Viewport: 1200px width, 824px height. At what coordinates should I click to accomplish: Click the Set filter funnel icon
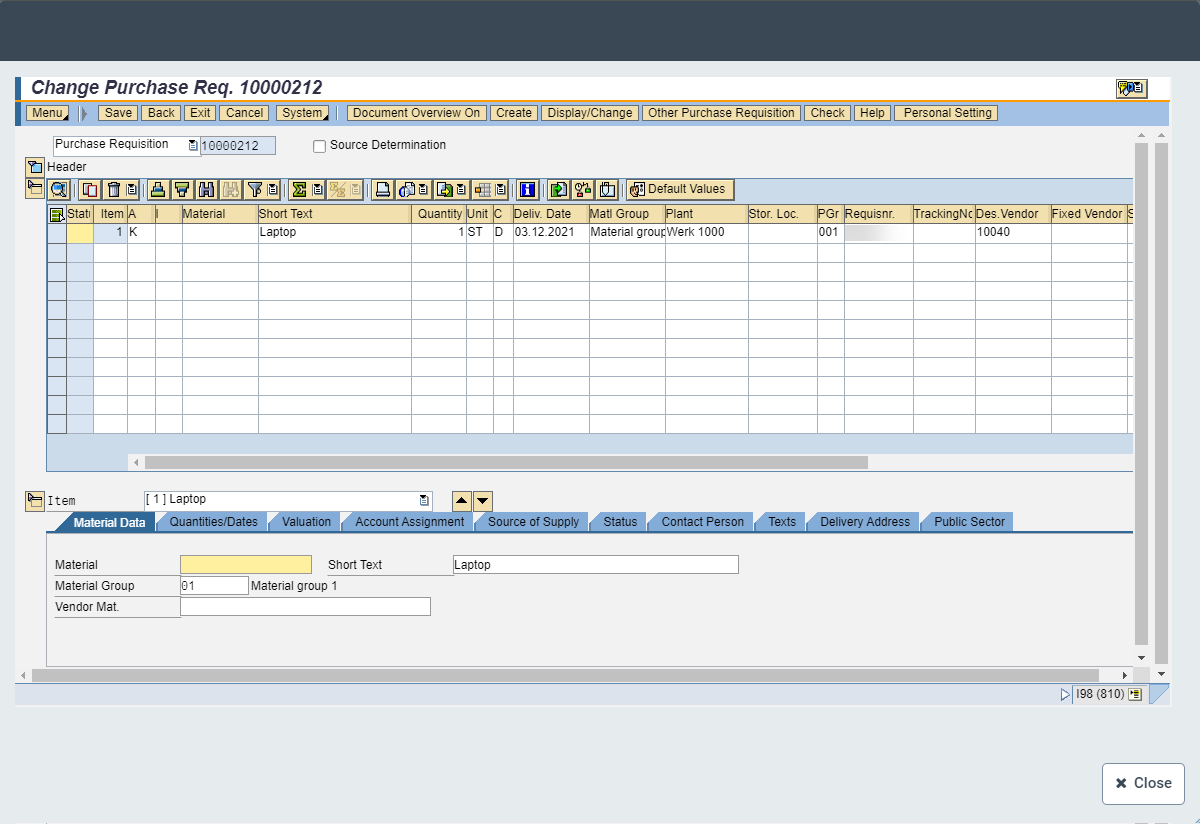point(255,189)
